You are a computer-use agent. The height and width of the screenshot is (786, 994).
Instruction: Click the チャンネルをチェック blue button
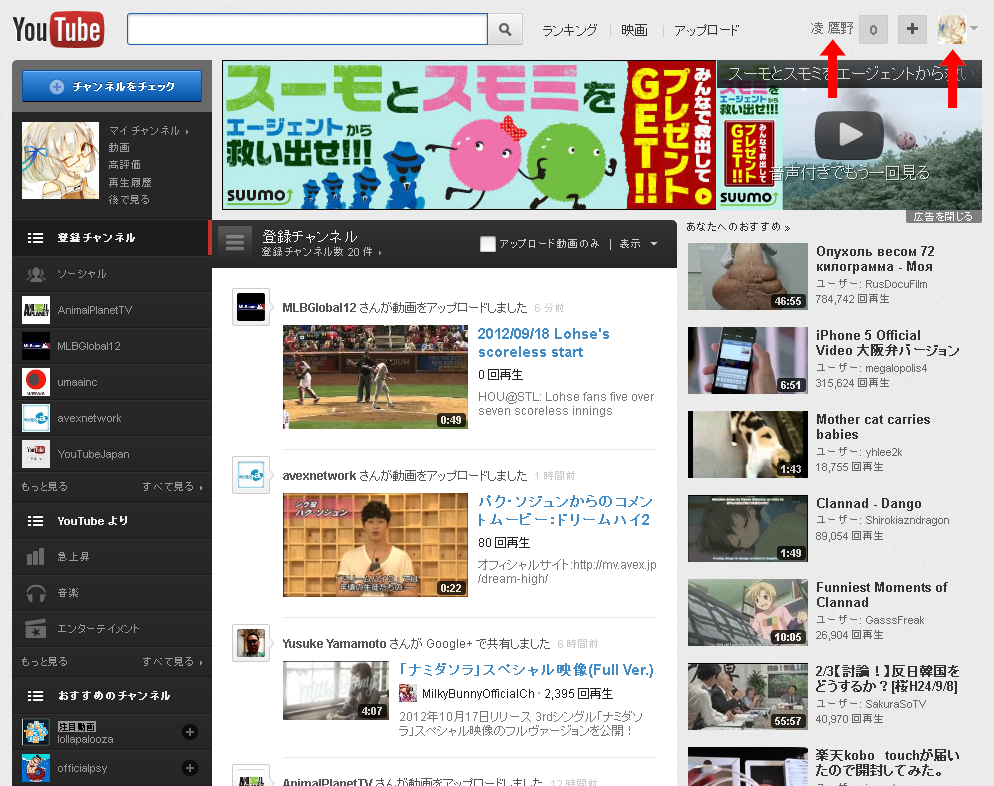point(112,86)
